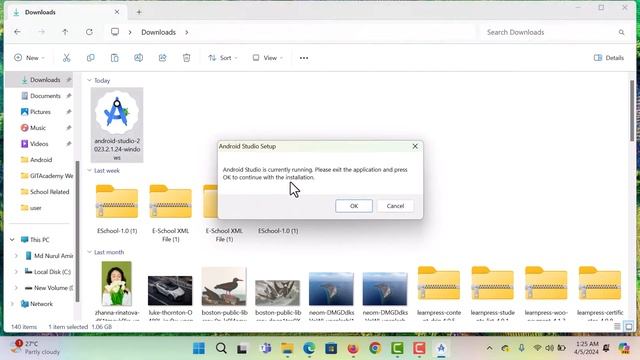640x360 pixels.
Task: Click the Delete trash icon
Action: 187,58
